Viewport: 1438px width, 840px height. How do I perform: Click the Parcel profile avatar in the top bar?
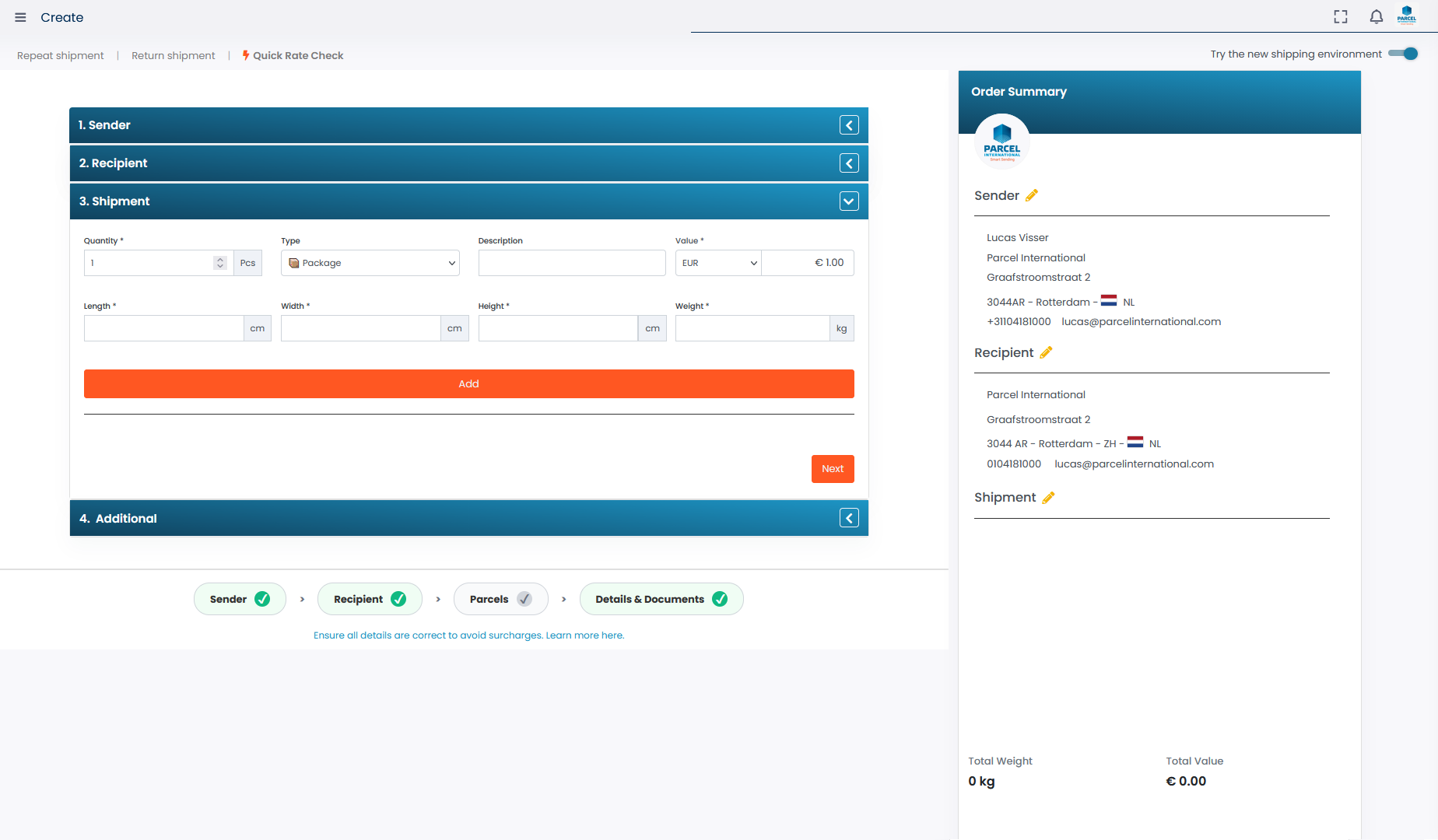click(x=1407, y=16)
